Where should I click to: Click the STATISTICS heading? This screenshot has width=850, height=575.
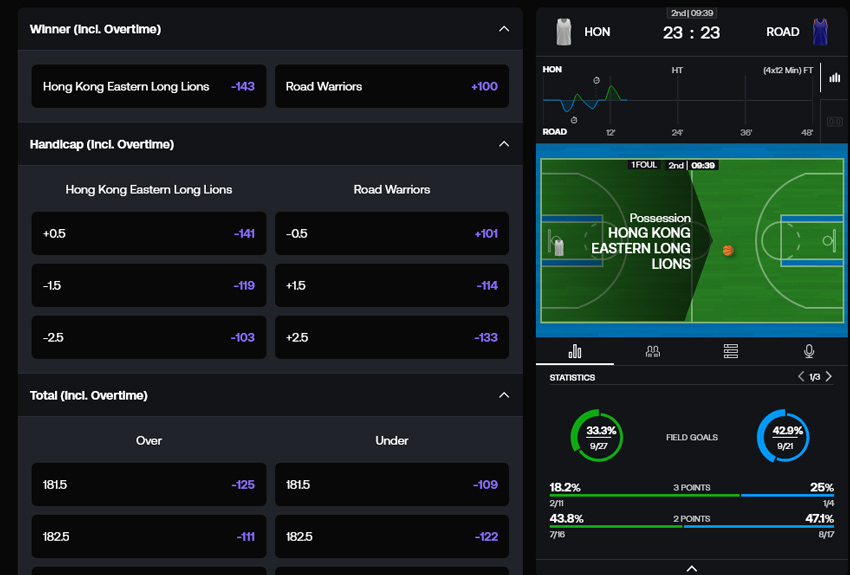point(572,378)
